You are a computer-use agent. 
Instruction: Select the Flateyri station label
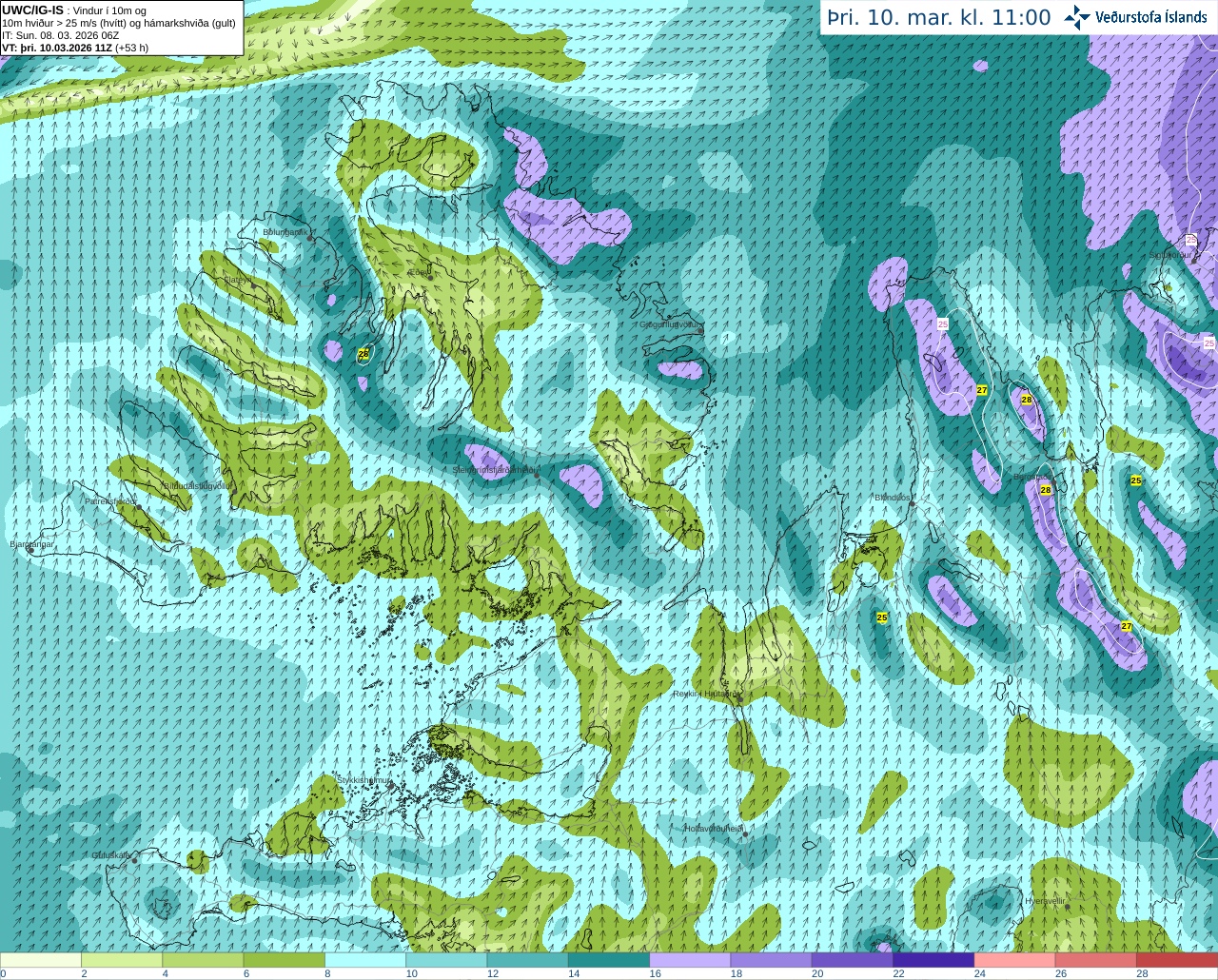pos(238,280)
